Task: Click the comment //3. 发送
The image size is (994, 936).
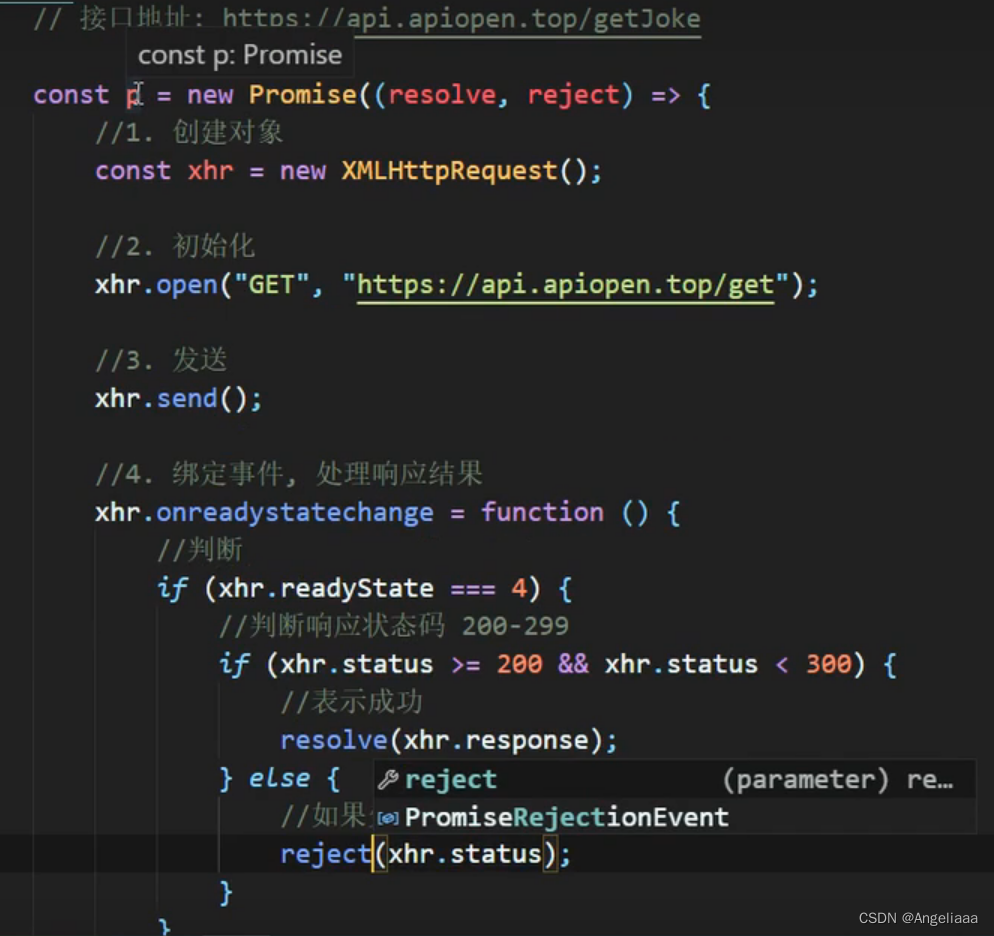Action: [x=161, y=360]
